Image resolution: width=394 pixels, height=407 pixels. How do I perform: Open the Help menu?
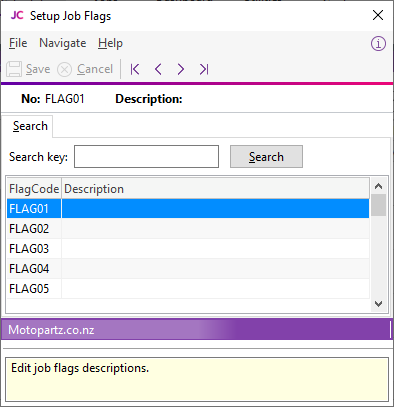click(110, 43)
